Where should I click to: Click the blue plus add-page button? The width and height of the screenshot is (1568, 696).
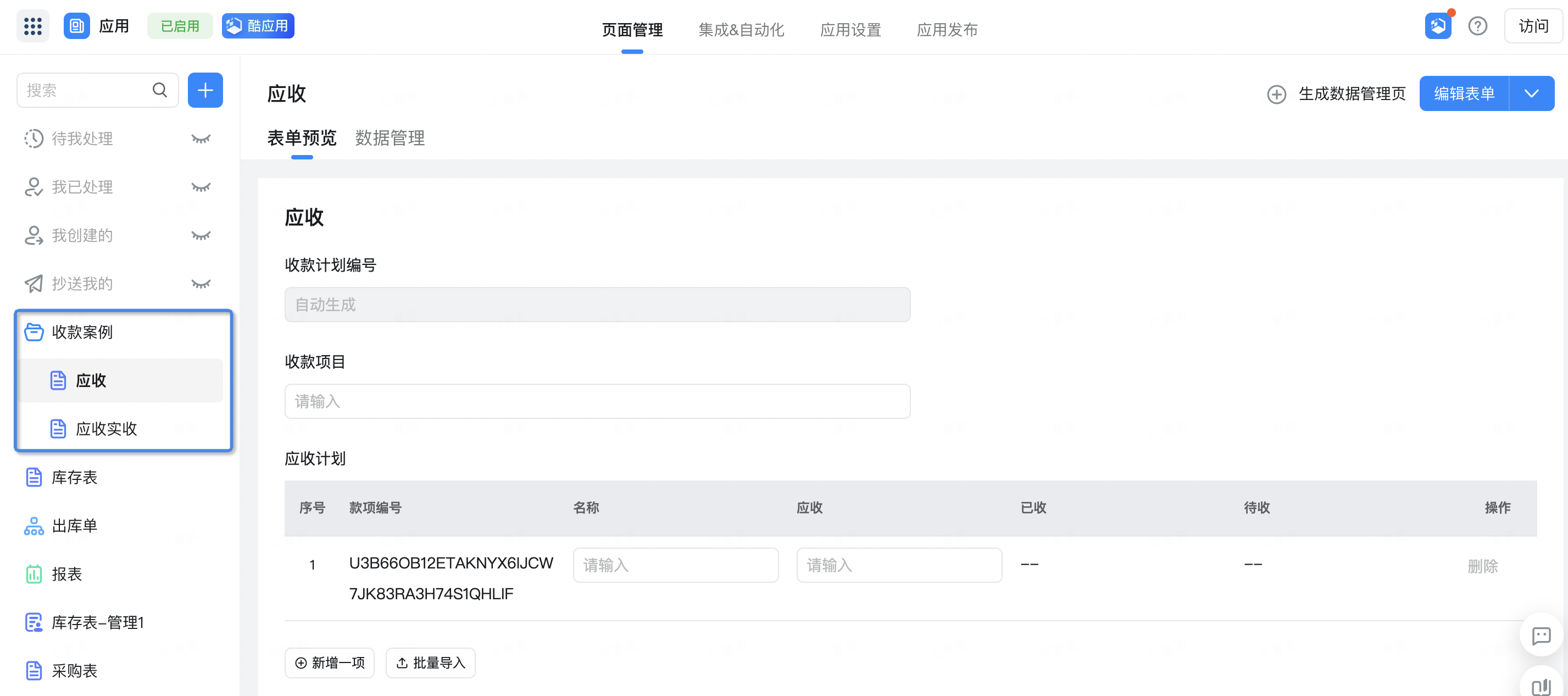click(x=205, y=90)
